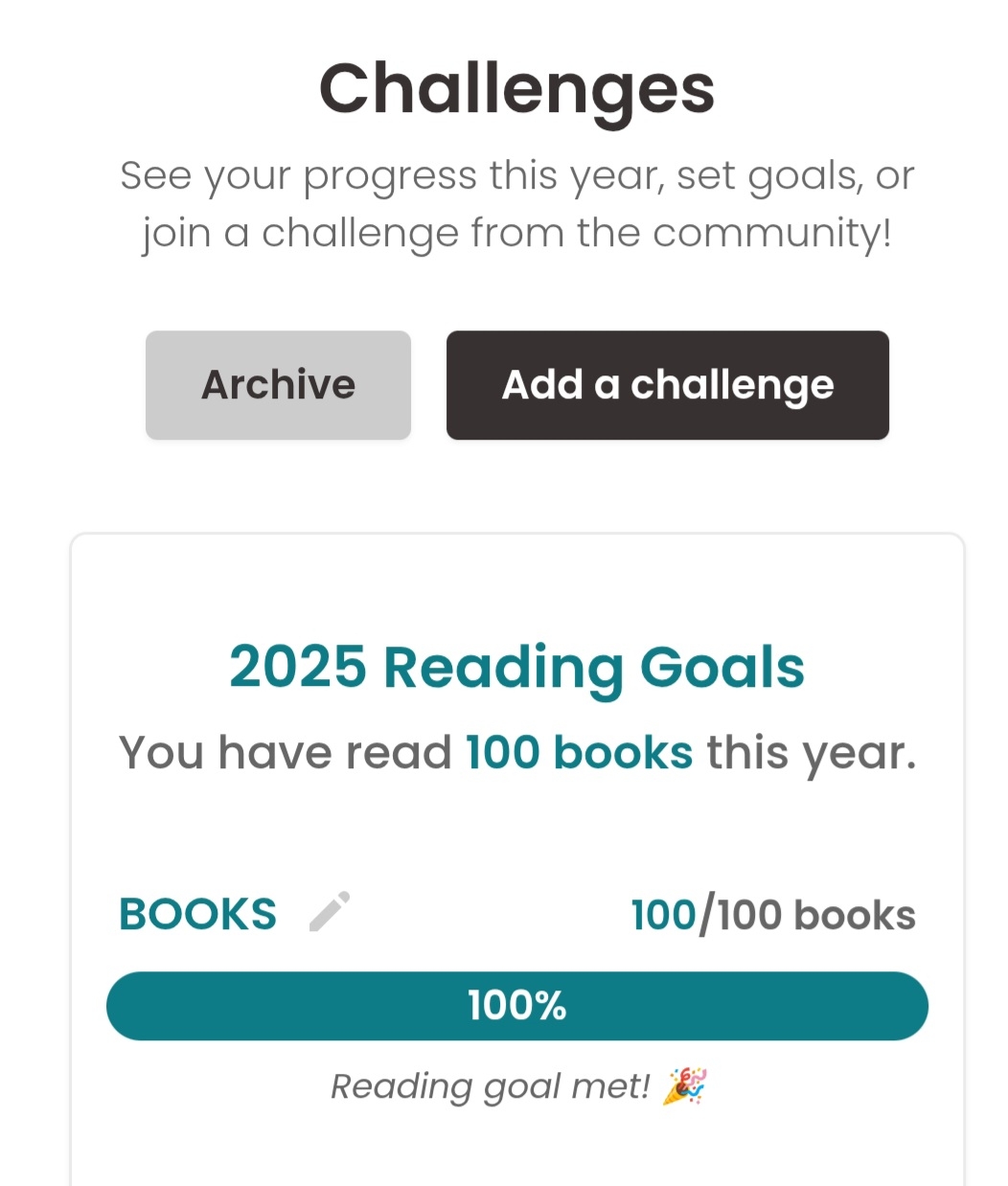Open the Archive of past challenges
This screenshot has height=1186, width=1008.
tap(278, 385)
